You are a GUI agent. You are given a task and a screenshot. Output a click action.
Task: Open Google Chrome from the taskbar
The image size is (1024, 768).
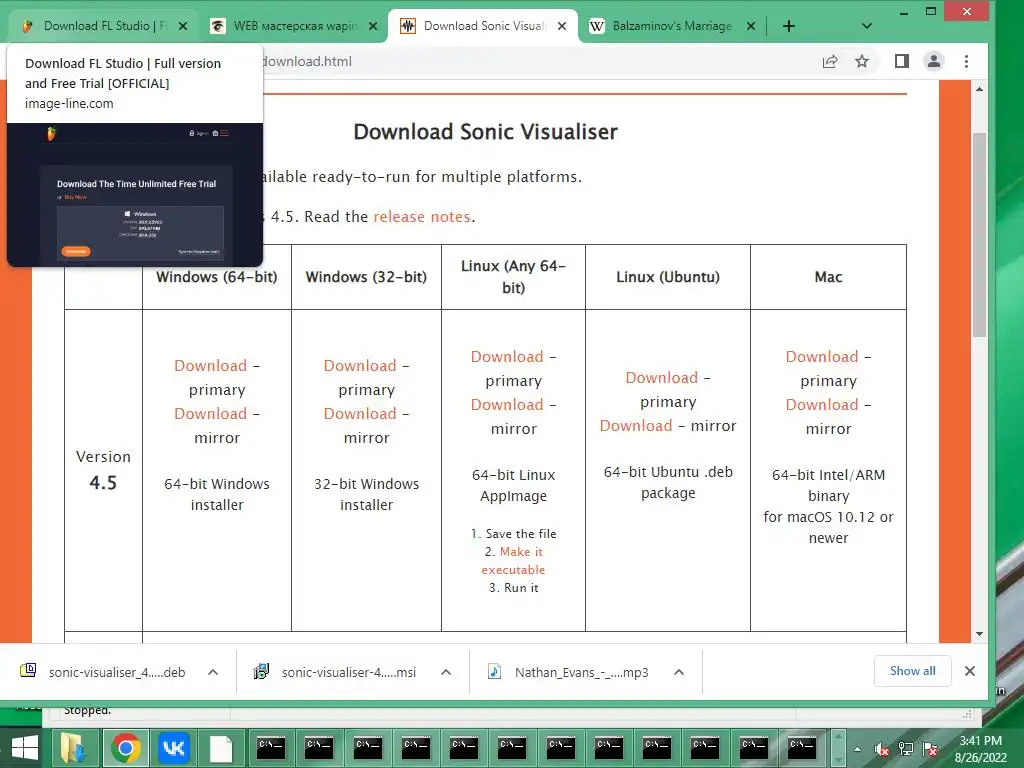pyautogui.click(x=125, y=748)
